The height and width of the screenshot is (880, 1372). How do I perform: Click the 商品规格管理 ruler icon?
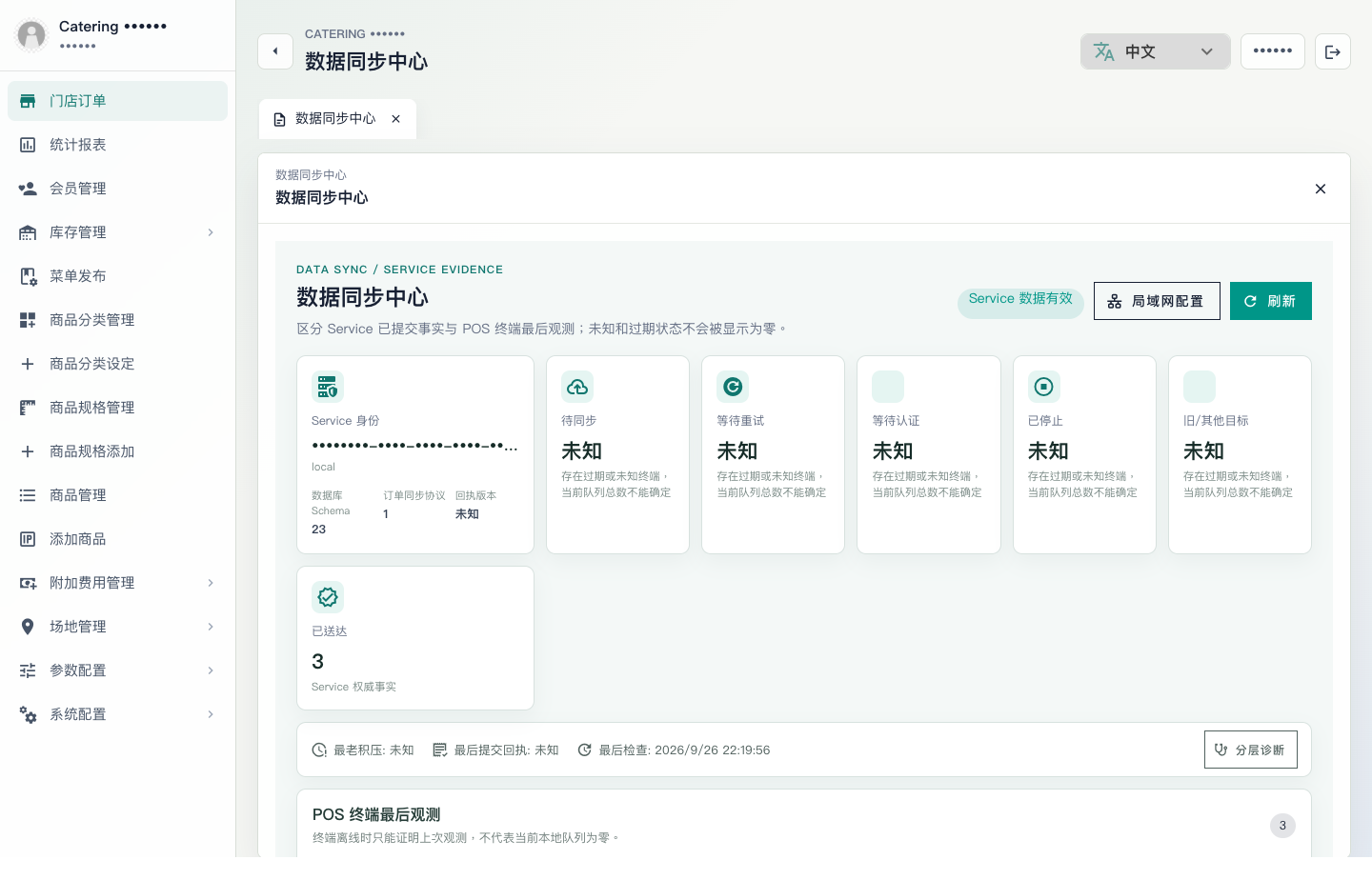point(28,408)
